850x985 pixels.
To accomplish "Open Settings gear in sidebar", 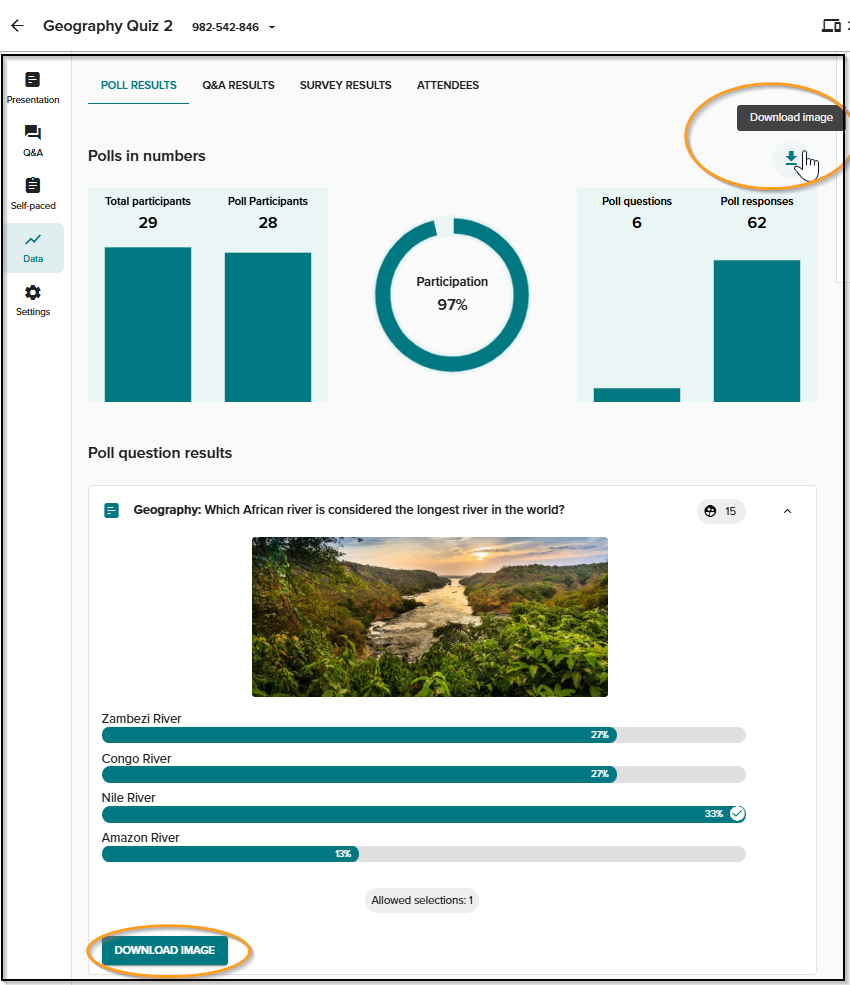I will pyautogui.click(x=33, y=300).
